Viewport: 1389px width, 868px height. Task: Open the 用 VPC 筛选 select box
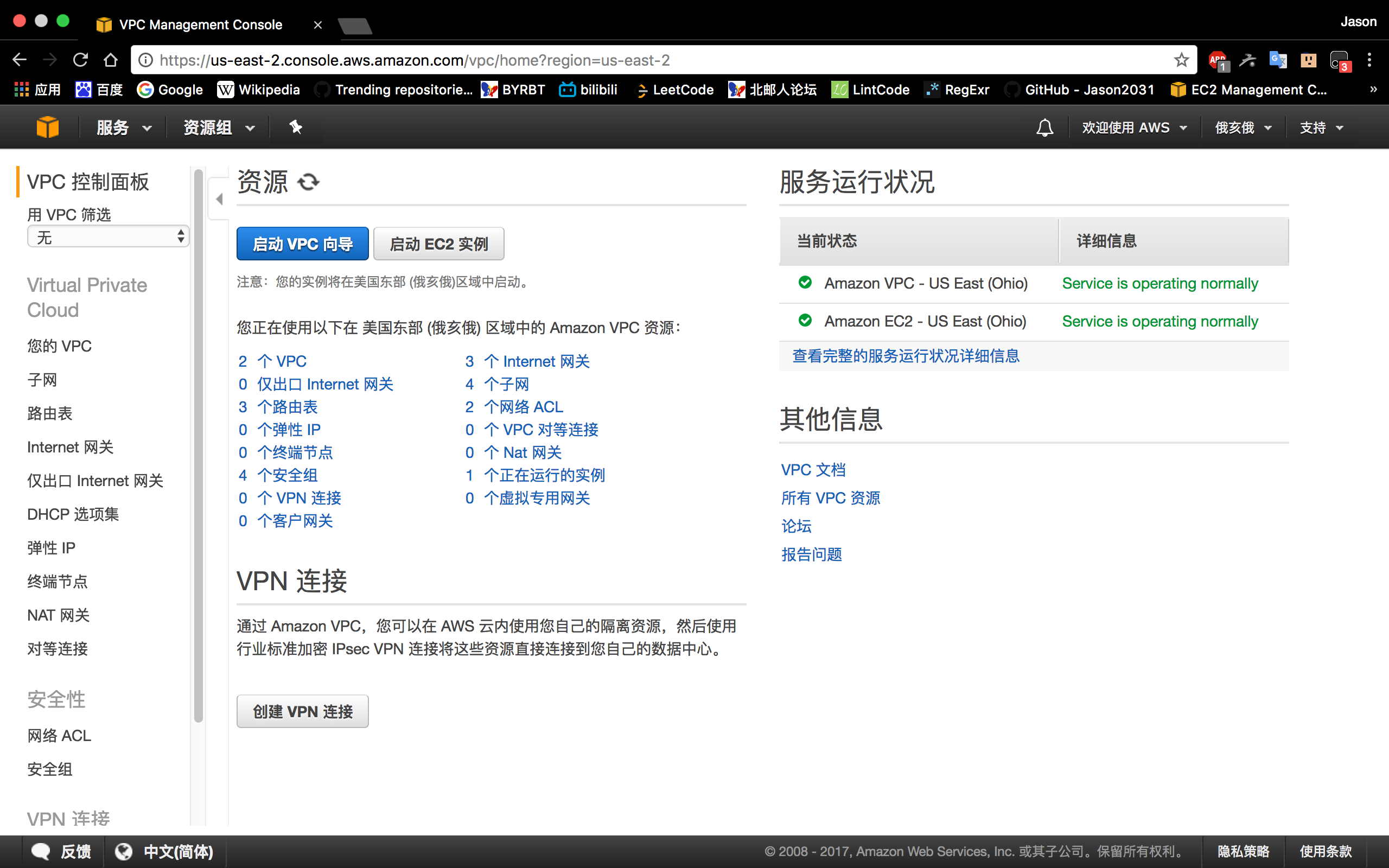click(108, 237)
